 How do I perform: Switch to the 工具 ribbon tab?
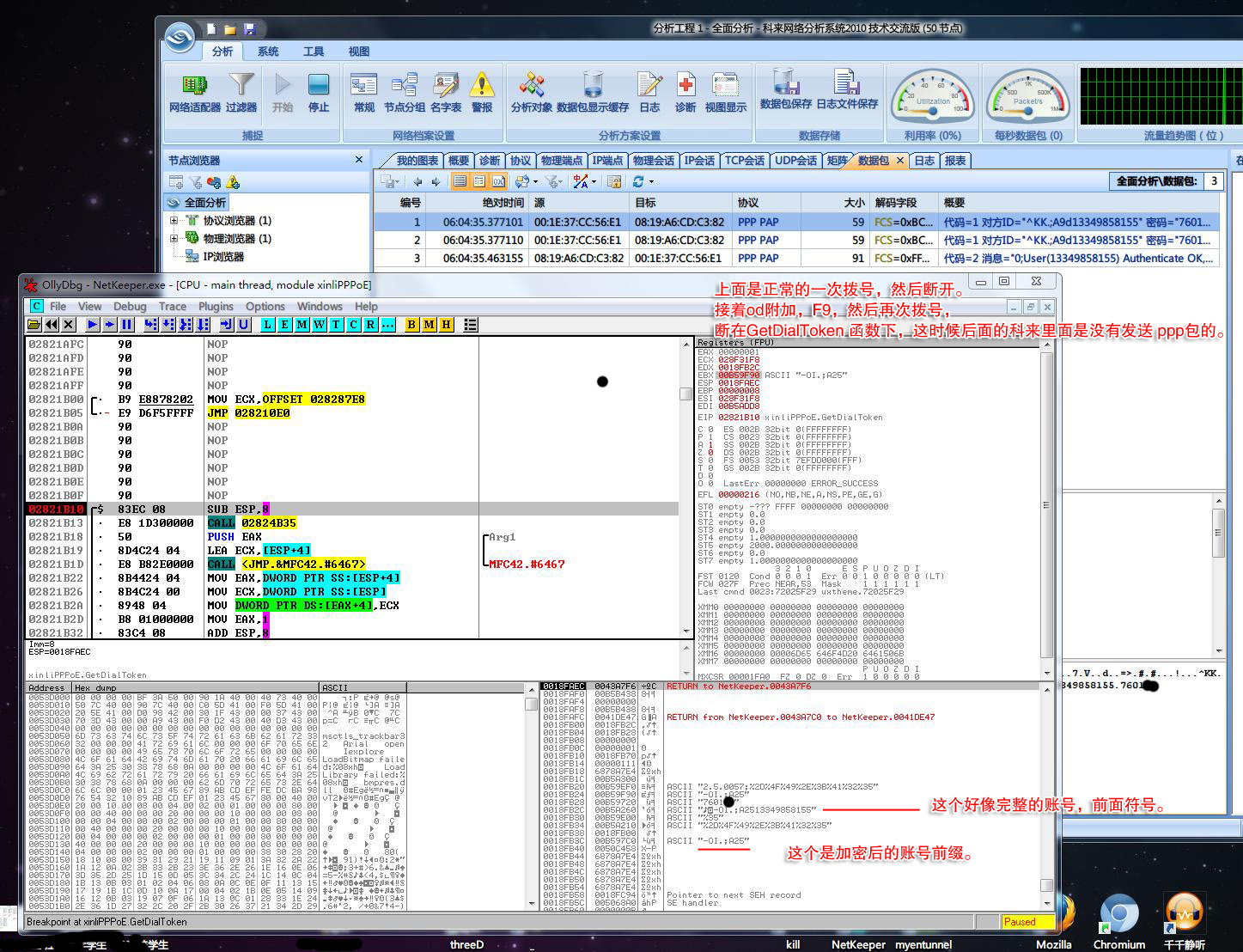pos(314,52)
